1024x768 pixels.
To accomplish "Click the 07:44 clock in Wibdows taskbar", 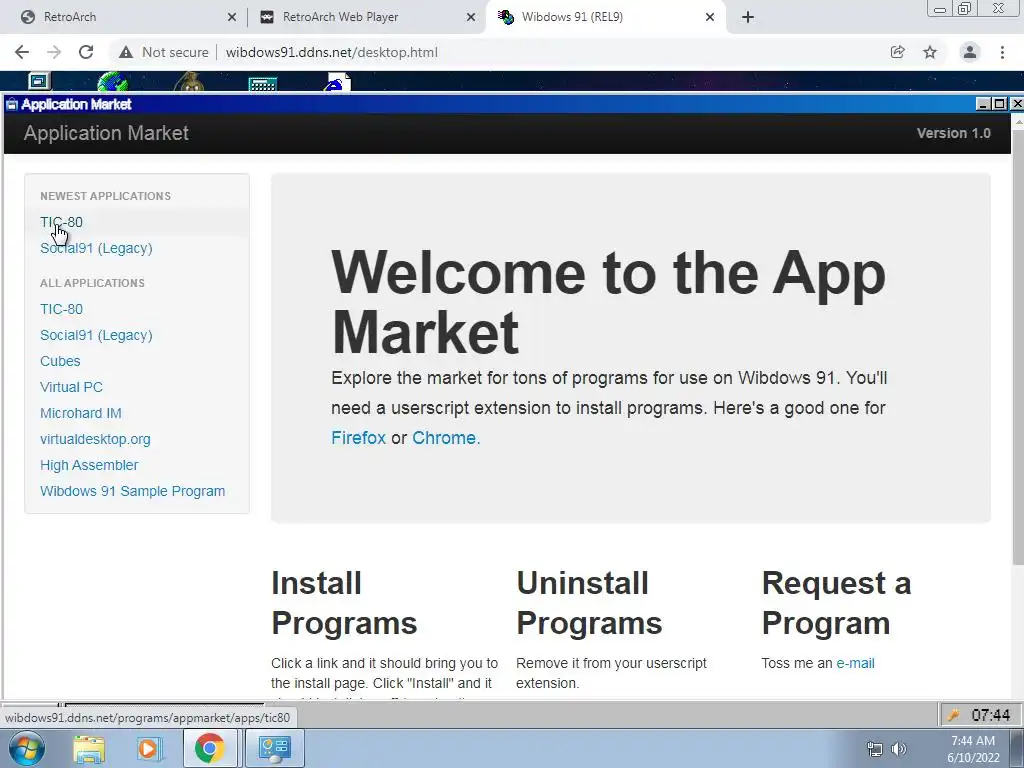I will click(991, 715).
